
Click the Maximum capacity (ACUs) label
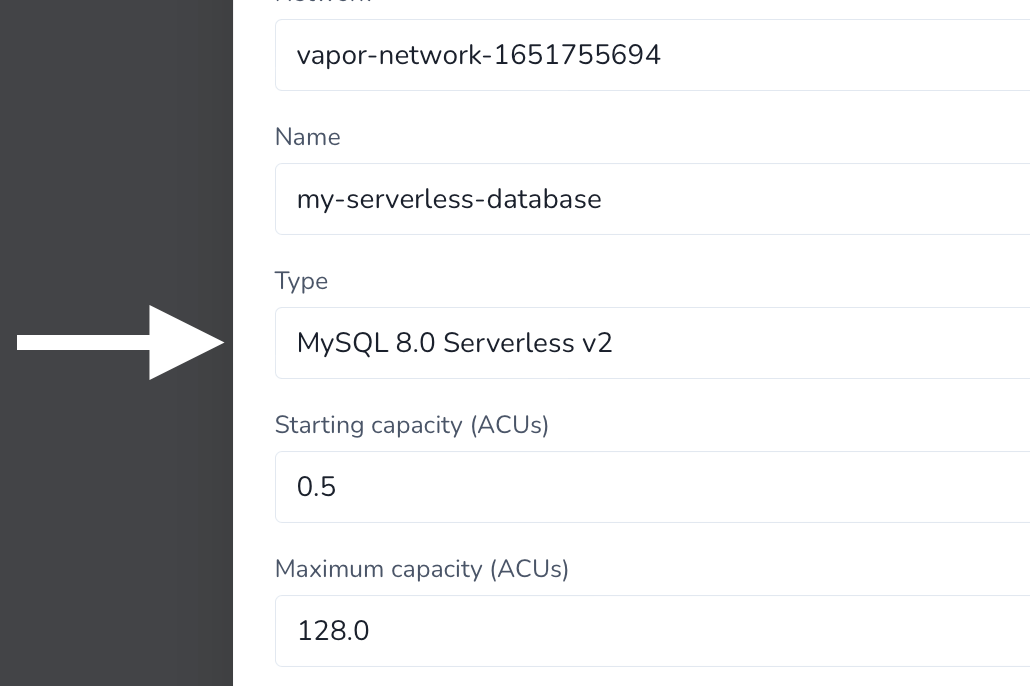(x=421, y=569)
